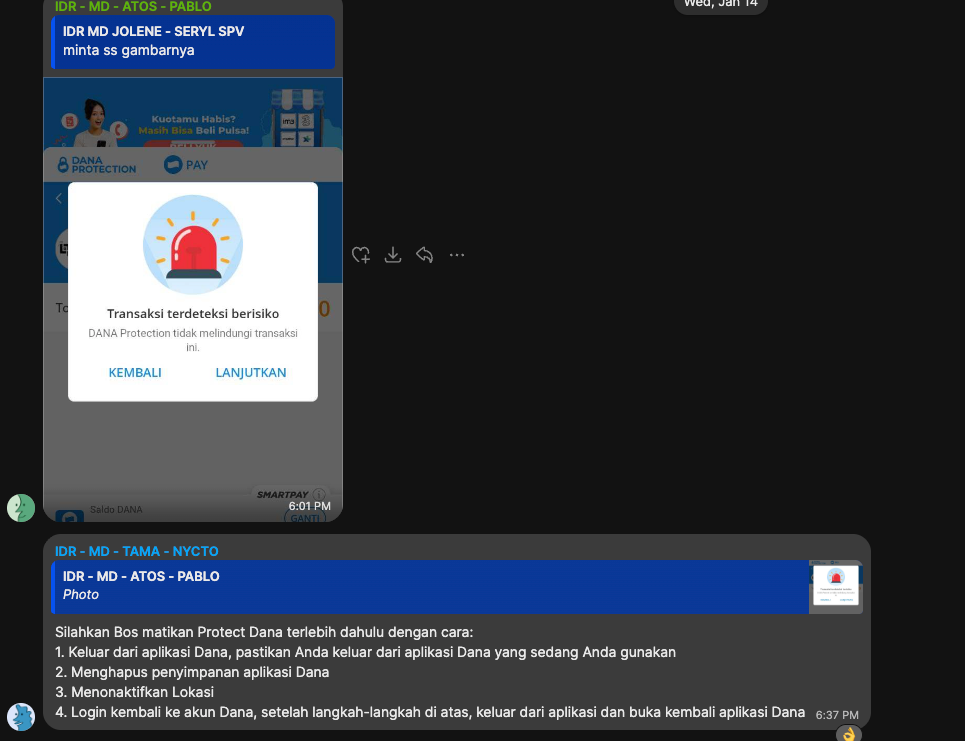The image size is (965, 741).
Task: Reply to the photo message
Action: (425, 255)
